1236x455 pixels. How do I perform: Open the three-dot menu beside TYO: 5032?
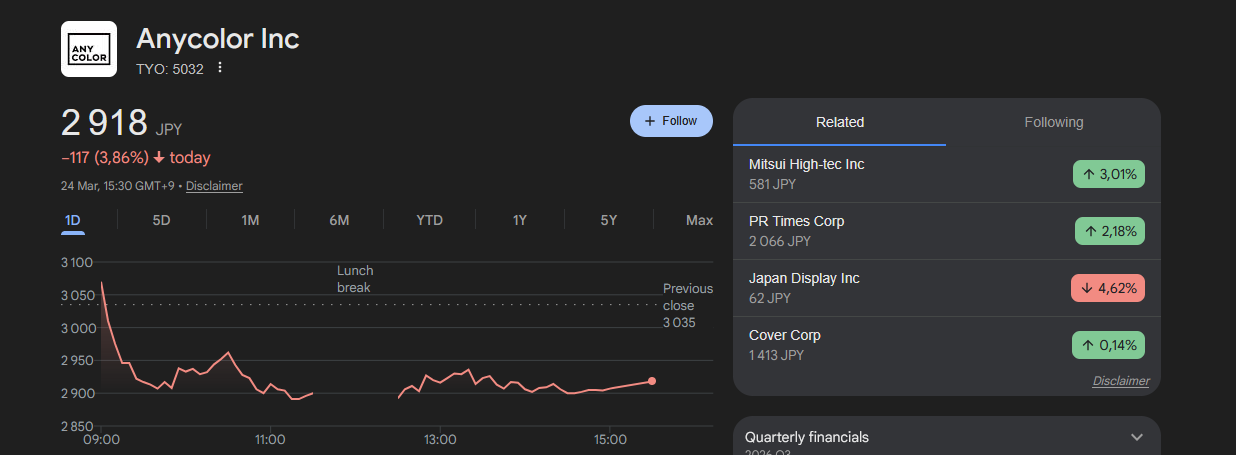coord(220,68)
